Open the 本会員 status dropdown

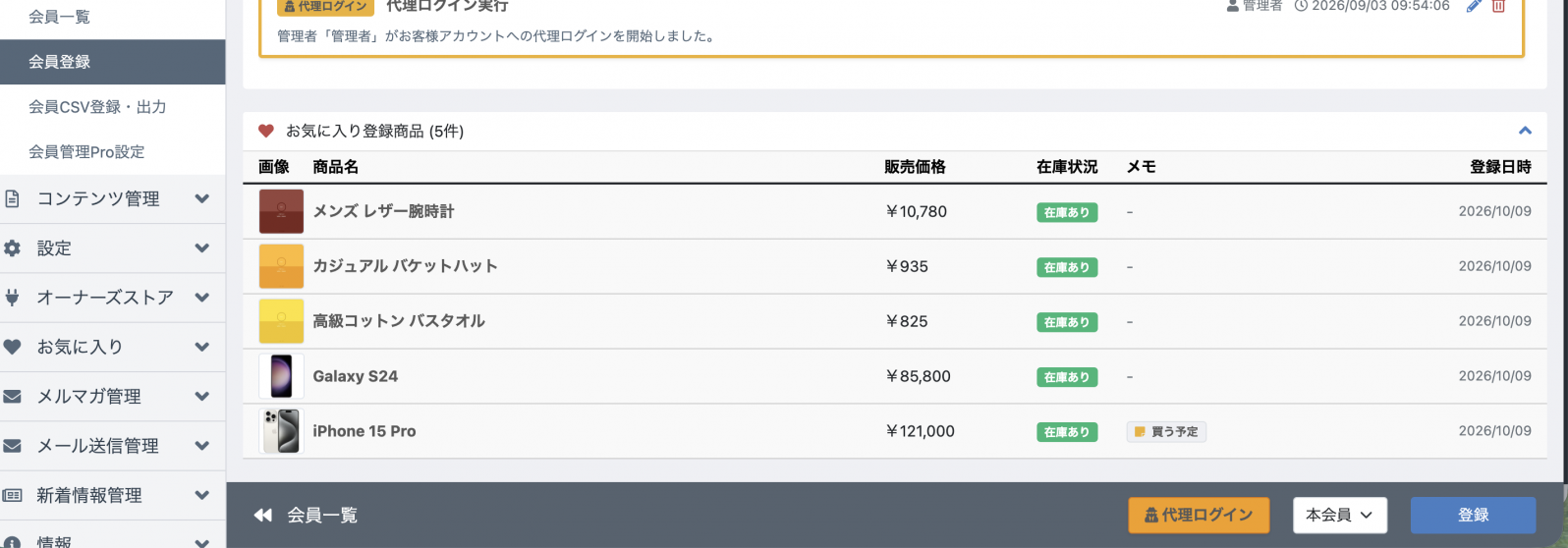pos(1340,516)
